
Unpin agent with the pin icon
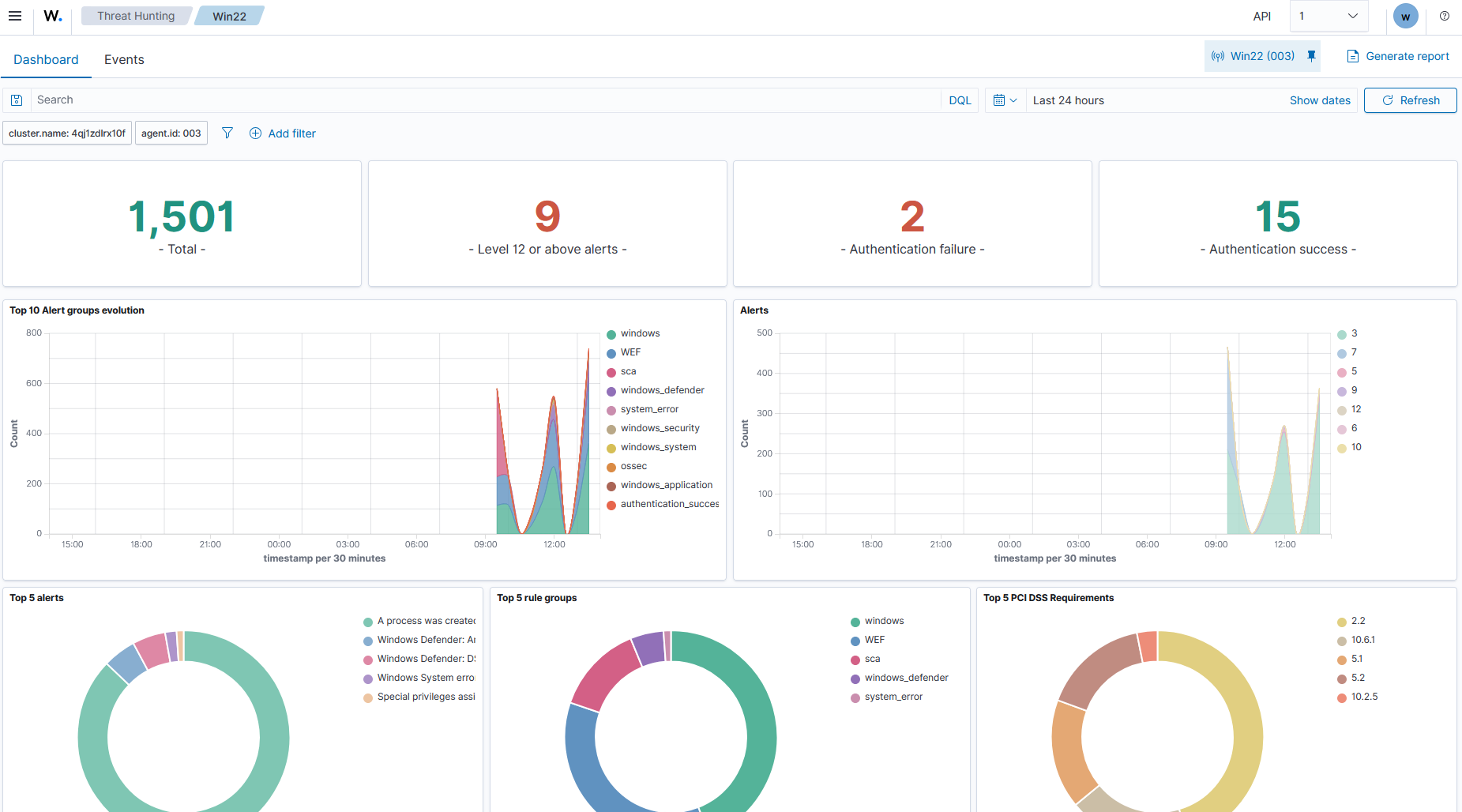coord(1311,56)
